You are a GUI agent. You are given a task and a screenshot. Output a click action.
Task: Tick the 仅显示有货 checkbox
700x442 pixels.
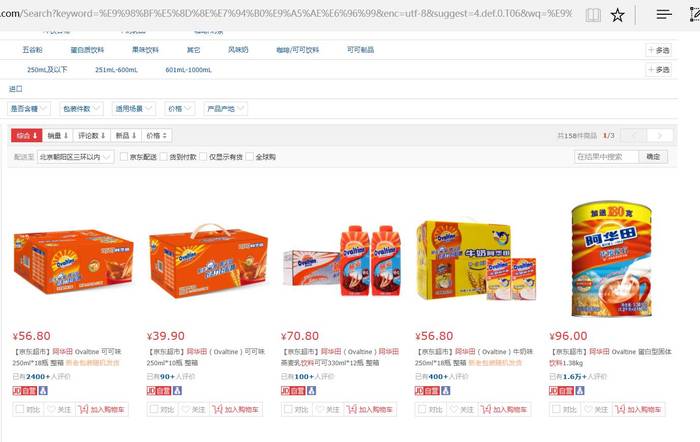[203, 157]
